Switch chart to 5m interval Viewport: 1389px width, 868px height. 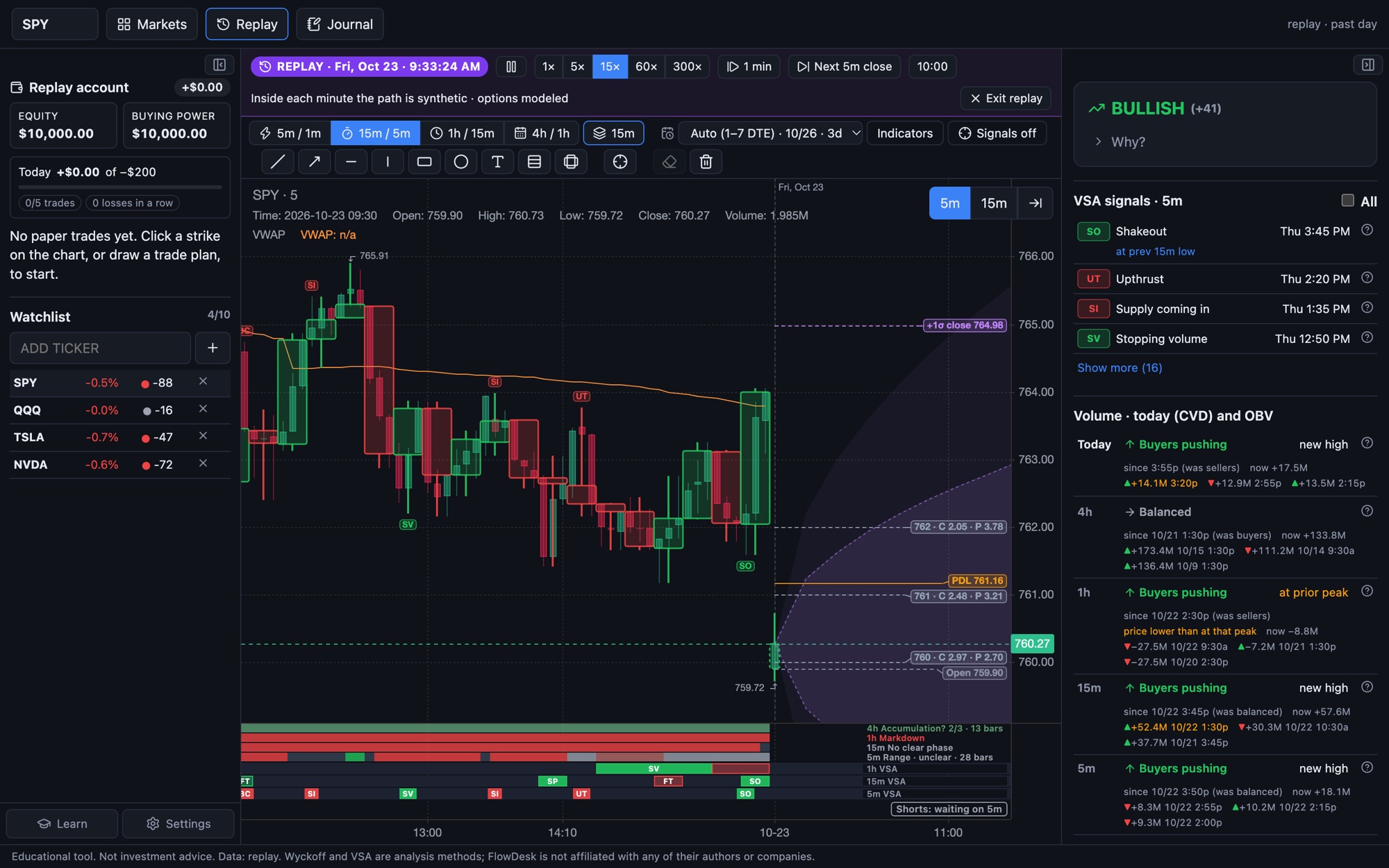click(949, 203)
